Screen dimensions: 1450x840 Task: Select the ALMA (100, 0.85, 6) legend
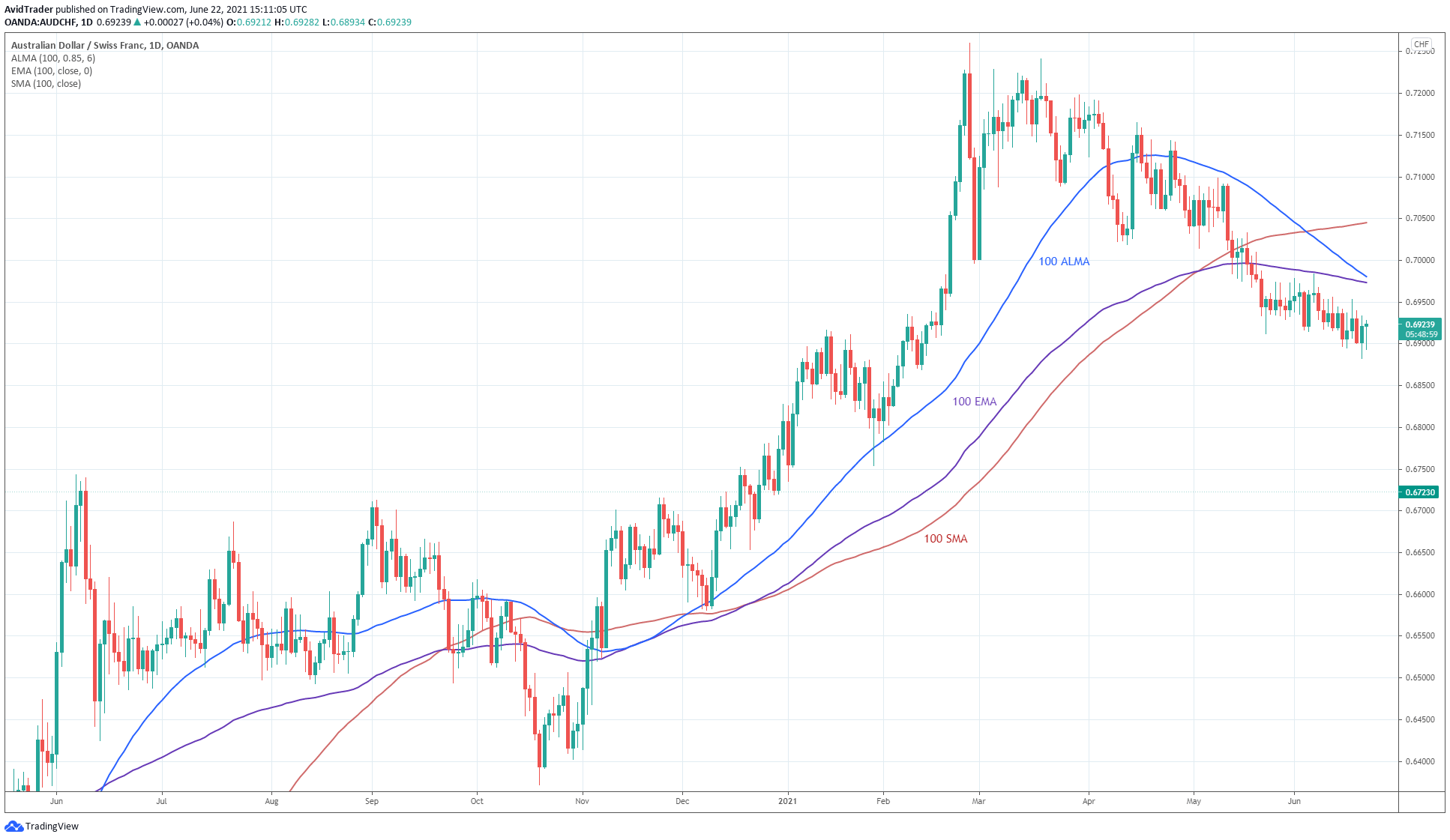click(x=53, y=58)
